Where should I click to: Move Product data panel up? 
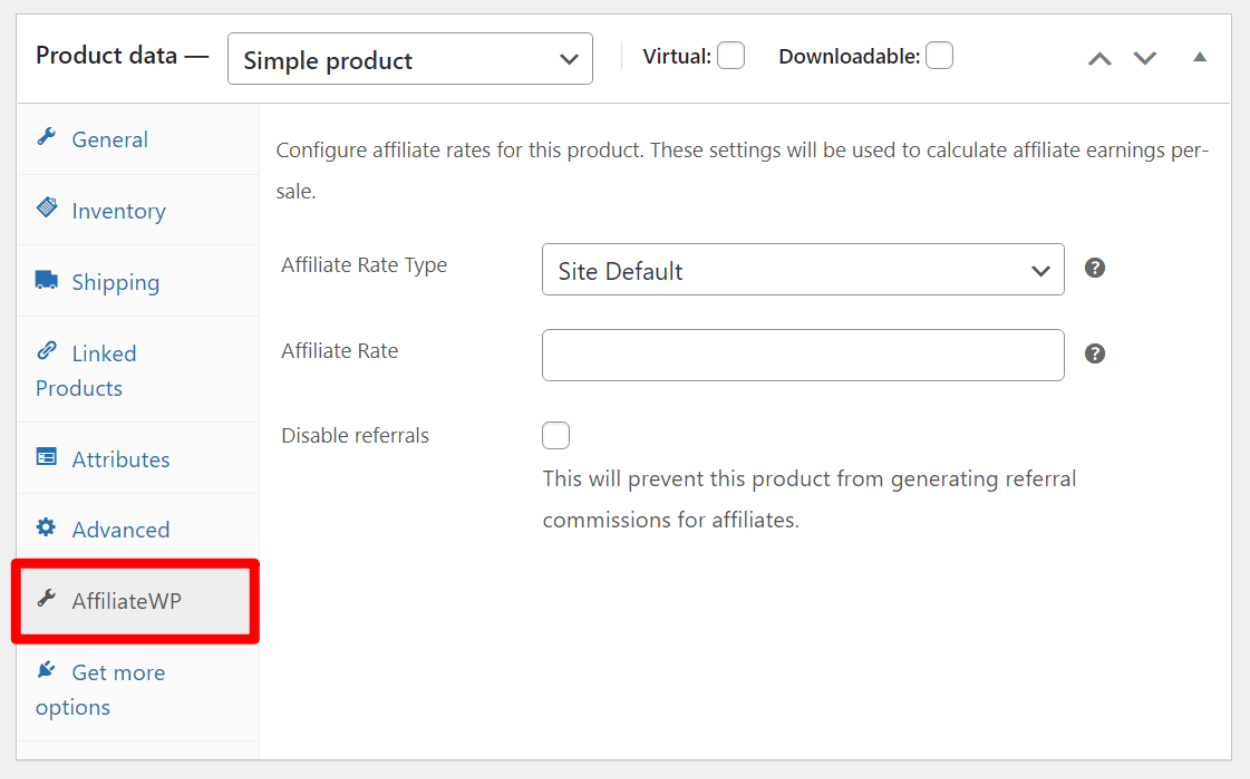(x=1100, y=58)
